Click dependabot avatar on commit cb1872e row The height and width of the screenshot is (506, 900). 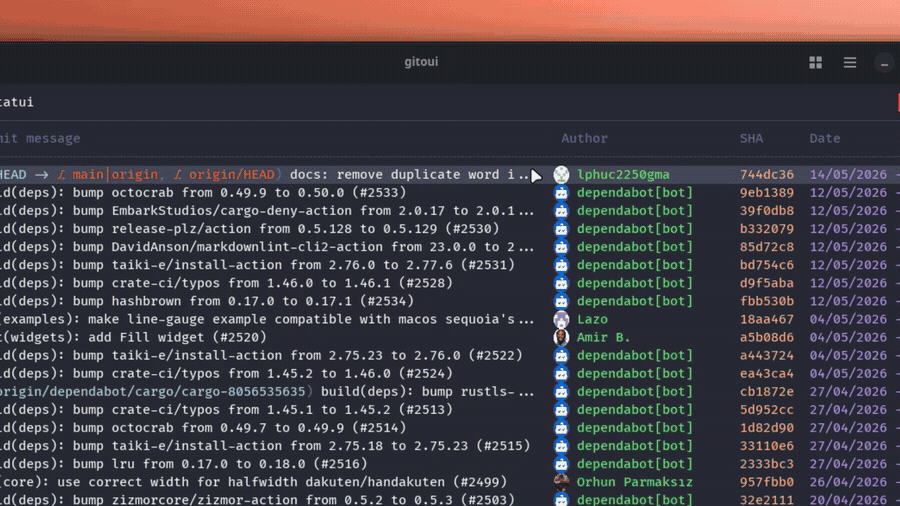561,391
